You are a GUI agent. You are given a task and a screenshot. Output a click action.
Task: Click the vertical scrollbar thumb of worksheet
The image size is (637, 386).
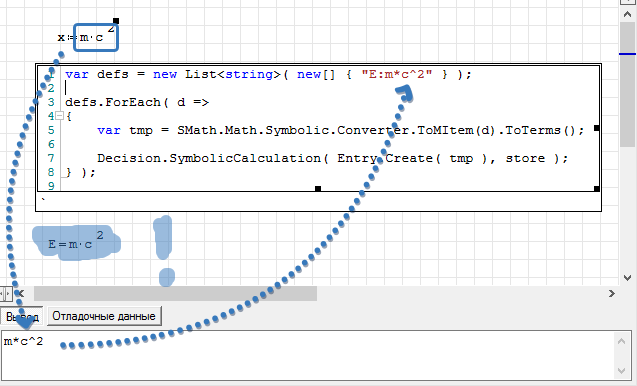pos(627,85)
